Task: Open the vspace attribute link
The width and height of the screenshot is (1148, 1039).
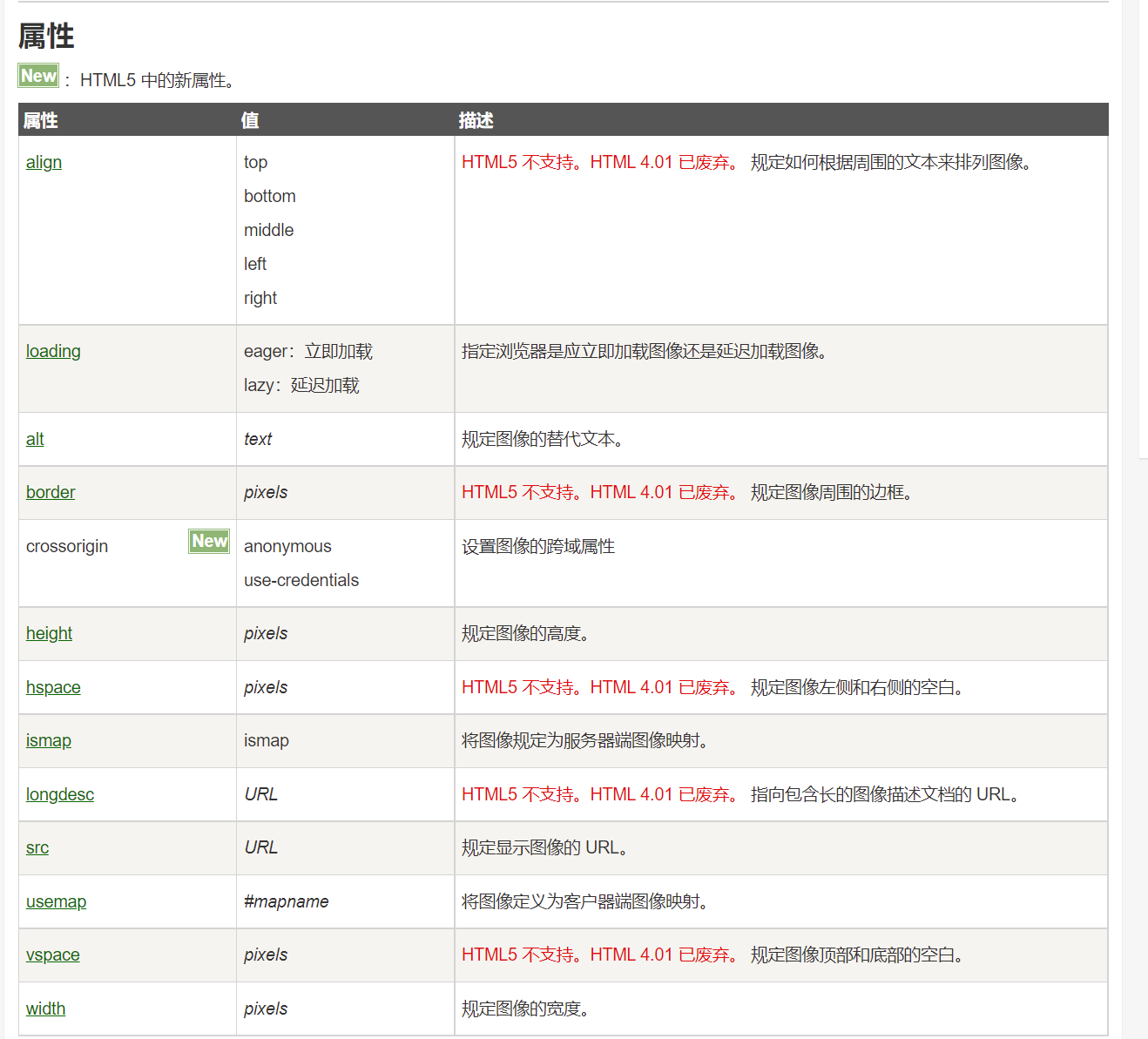Action: tap(53, 955)
